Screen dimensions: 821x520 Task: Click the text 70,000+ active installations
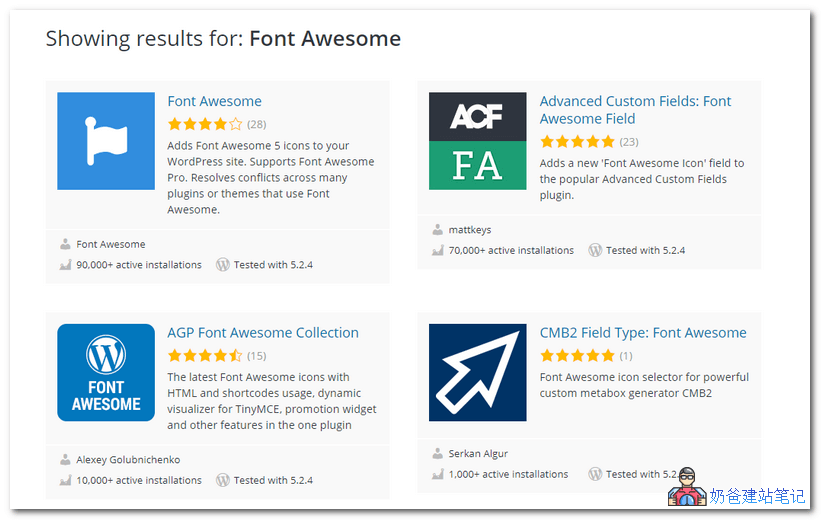[x=511, y=250]
